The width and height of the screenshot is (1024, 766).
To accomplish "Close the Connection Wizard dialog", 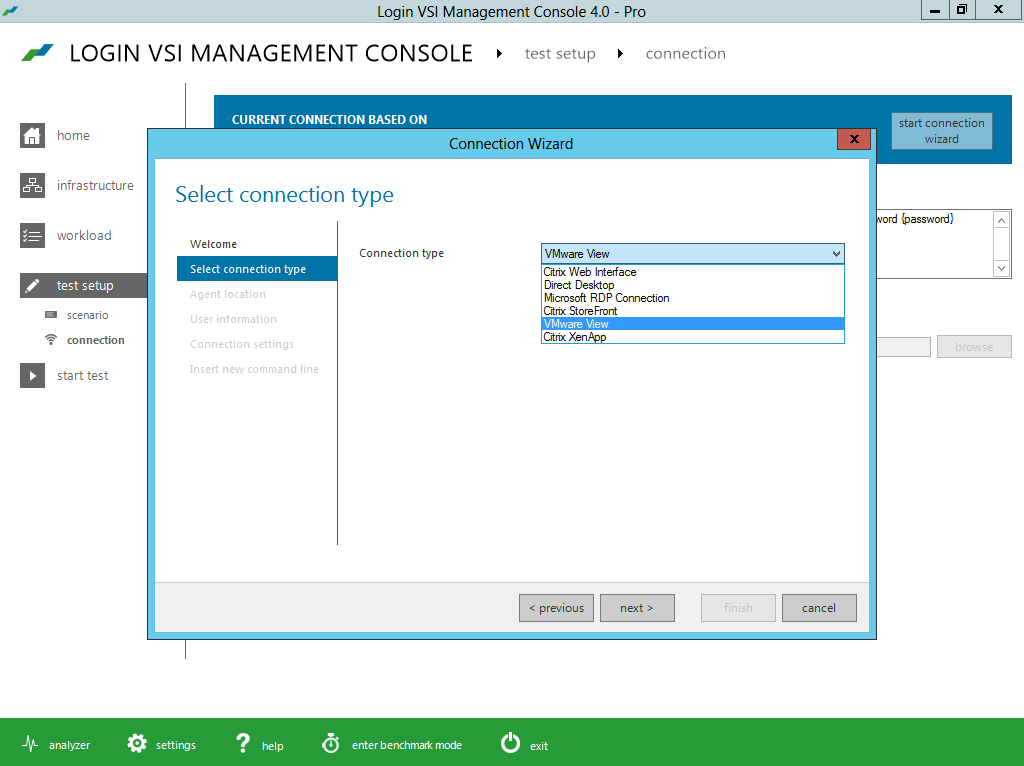I will coord(853,140).
